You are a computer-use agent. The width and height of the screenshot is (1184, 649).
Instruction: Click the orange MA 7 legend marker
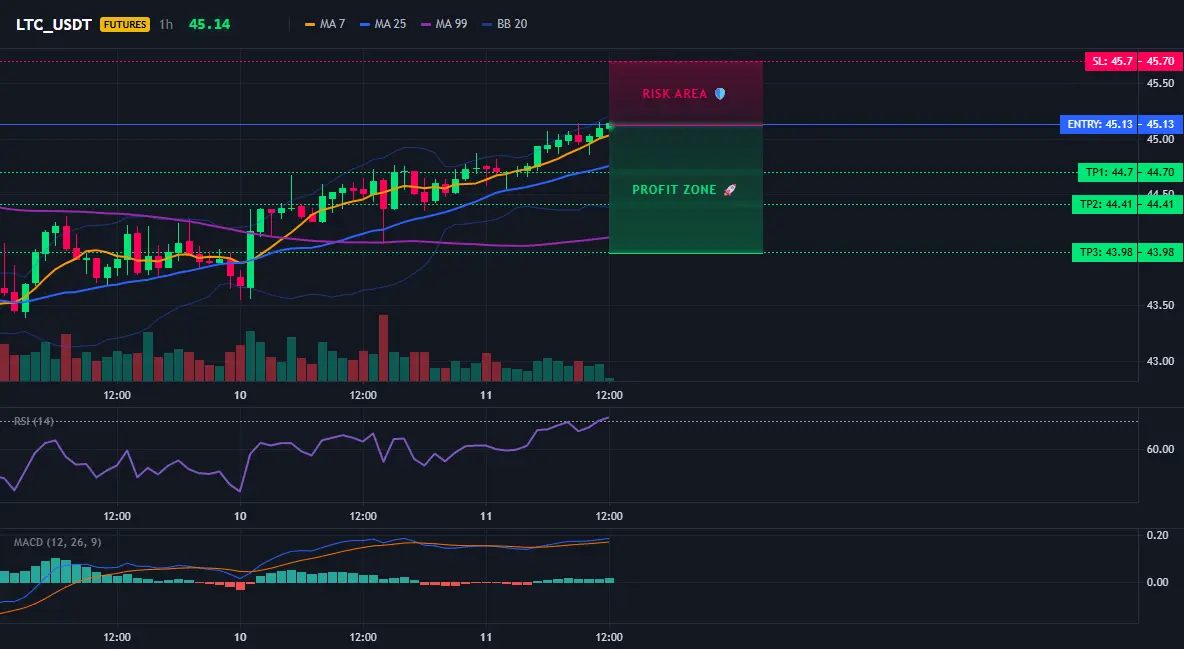pyautogui.click(x=310, y=24)
